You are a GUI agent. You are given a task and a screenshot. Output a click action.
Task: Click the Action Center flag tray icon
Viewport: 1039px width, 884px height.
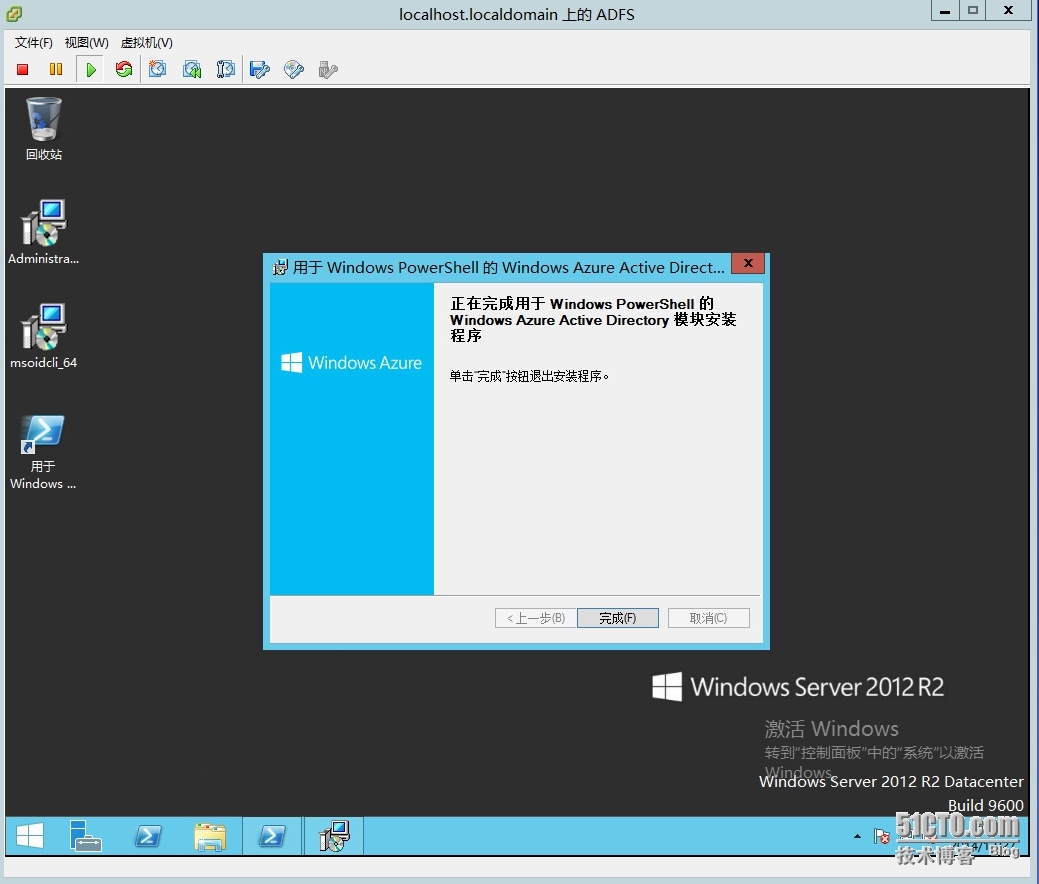click(x=881, y=836)
